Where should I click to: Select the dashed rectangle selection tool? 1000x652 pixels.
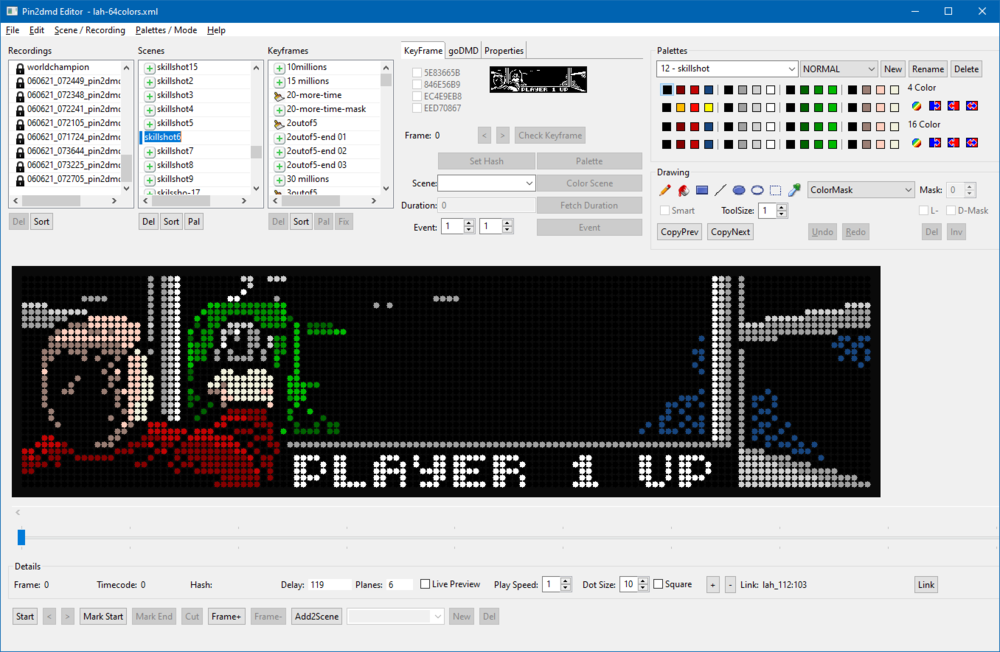776,190
